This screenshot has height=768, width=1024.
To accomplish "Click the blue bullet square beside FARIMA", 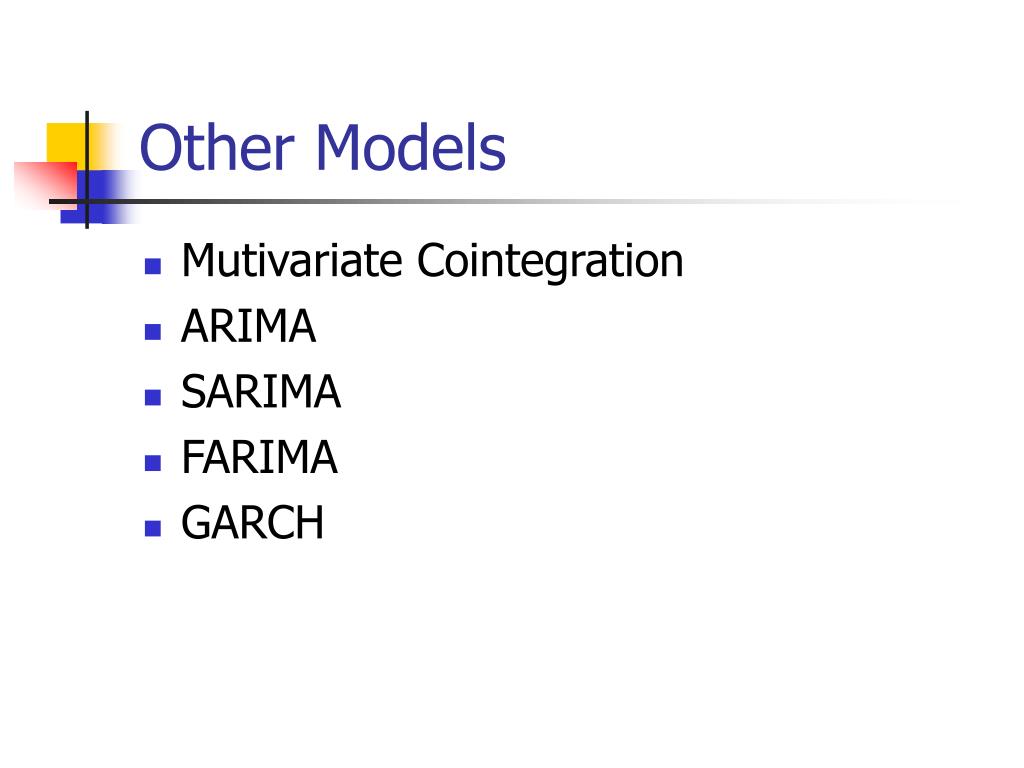I will pos(153,463).
